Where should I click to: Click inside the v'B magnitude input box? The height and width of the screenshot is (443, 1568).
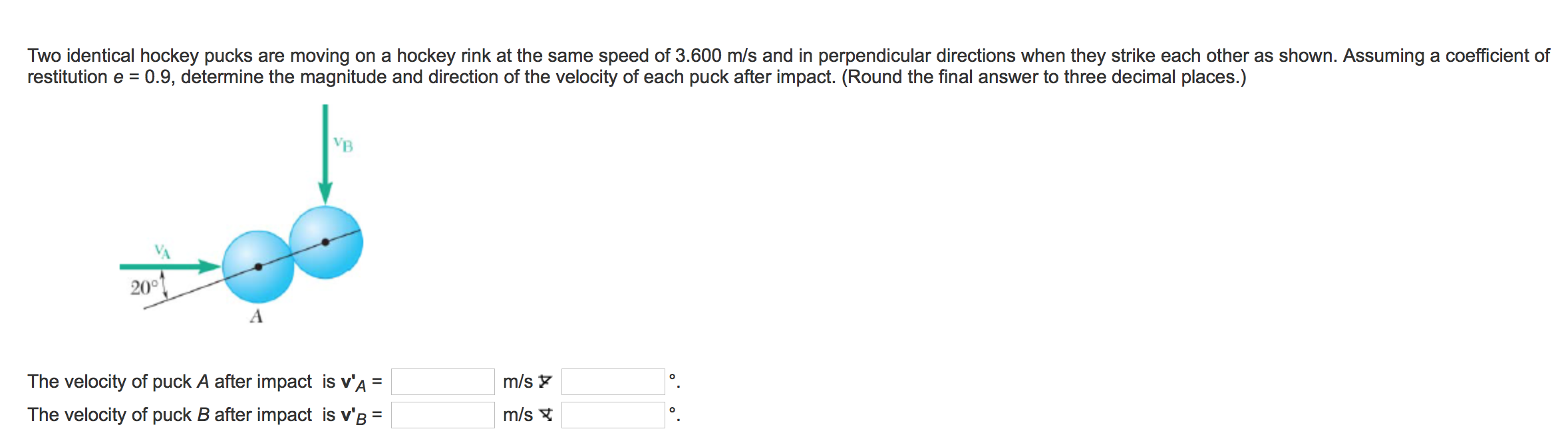point(442,414)
